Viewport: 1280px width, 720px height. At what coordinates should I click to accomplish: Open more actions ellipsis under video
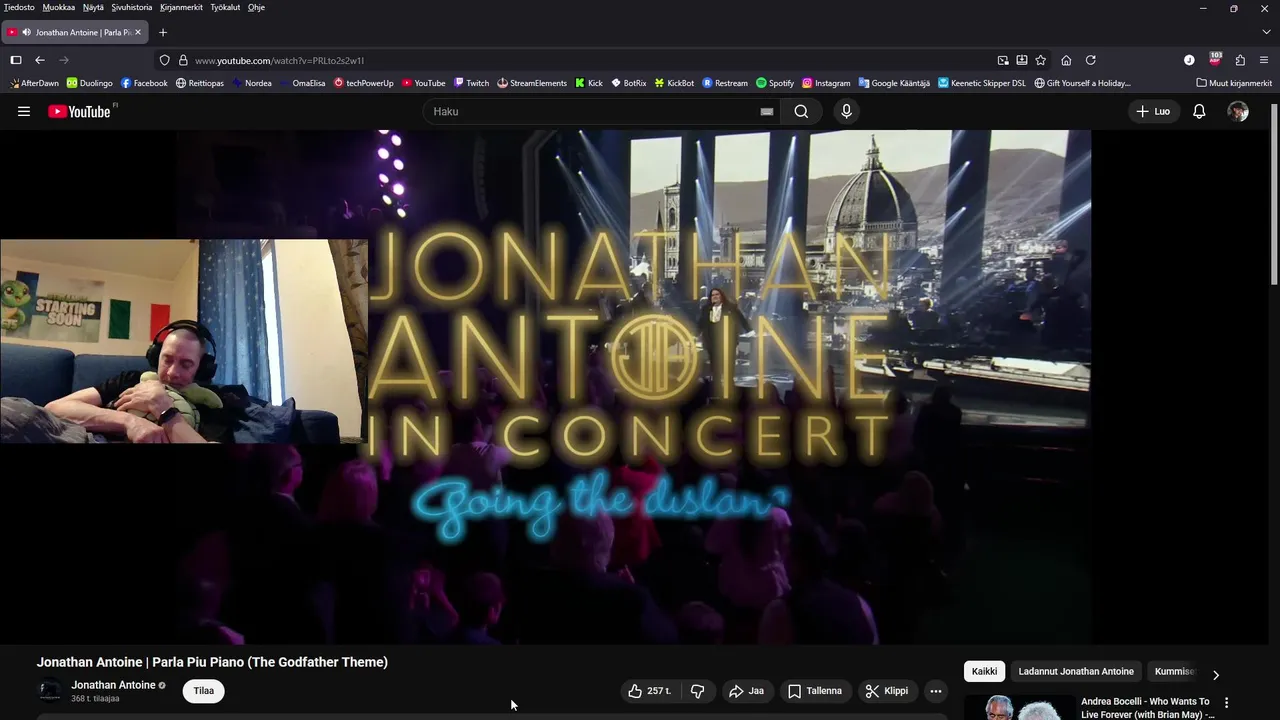935,691
